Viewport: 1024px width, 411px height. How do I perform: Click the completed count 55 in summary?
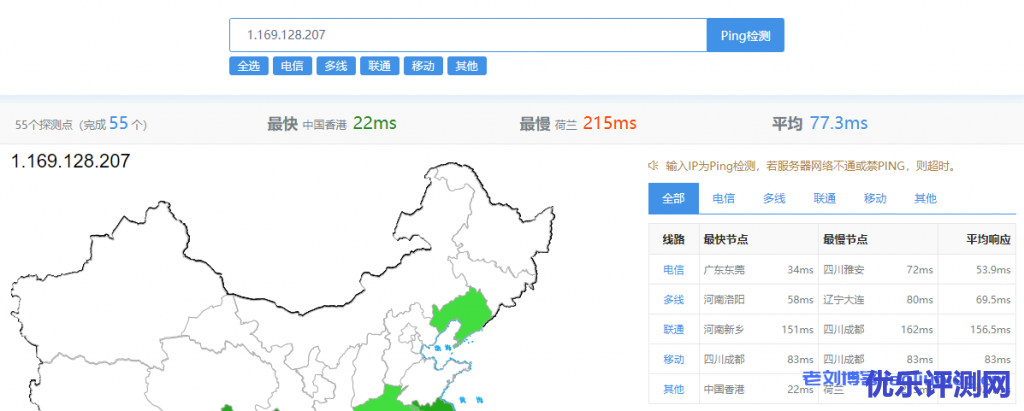click(x=118, y=123)
